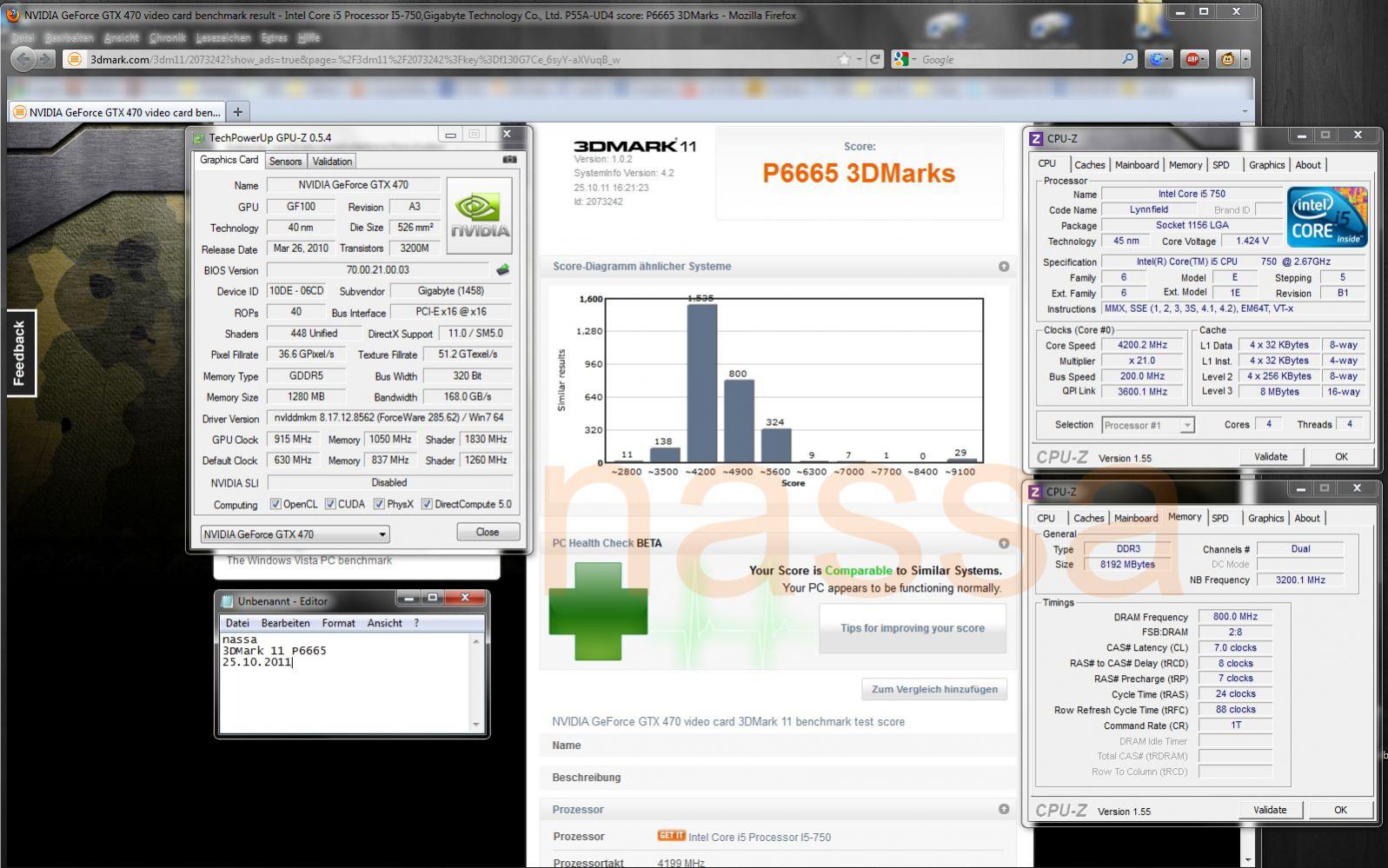Open the Ansicht menu in Editor
This screenshot has width=1388, height=868.
pyautogui.click(x=384, y=623)
